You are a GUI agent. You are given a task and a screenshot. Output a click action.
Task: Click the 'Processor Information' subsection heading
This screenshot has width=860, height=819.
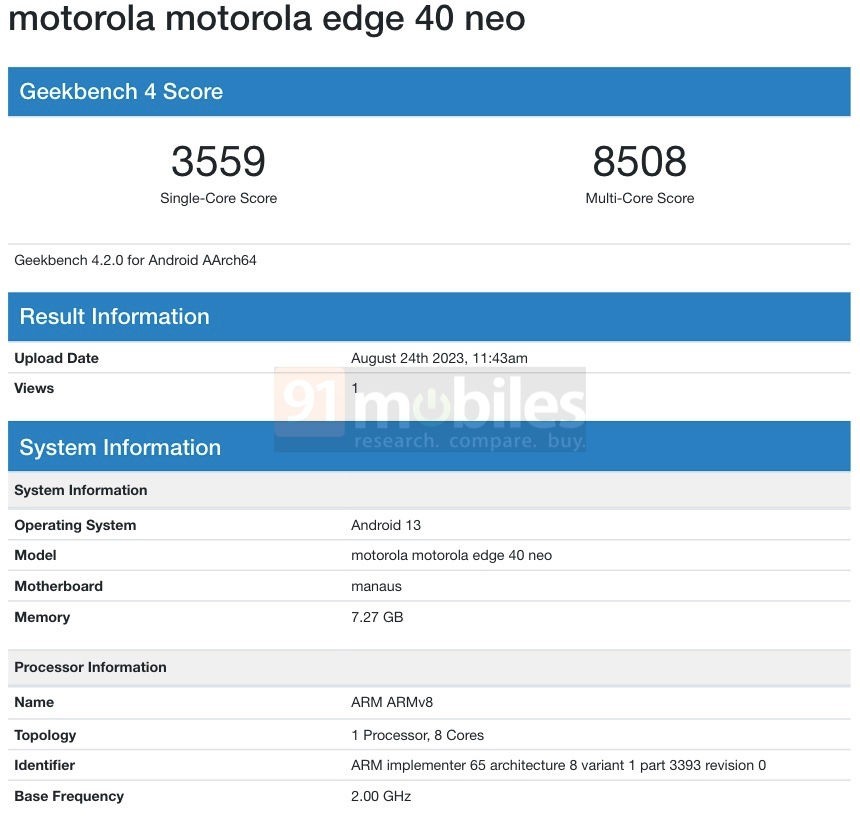90,667
